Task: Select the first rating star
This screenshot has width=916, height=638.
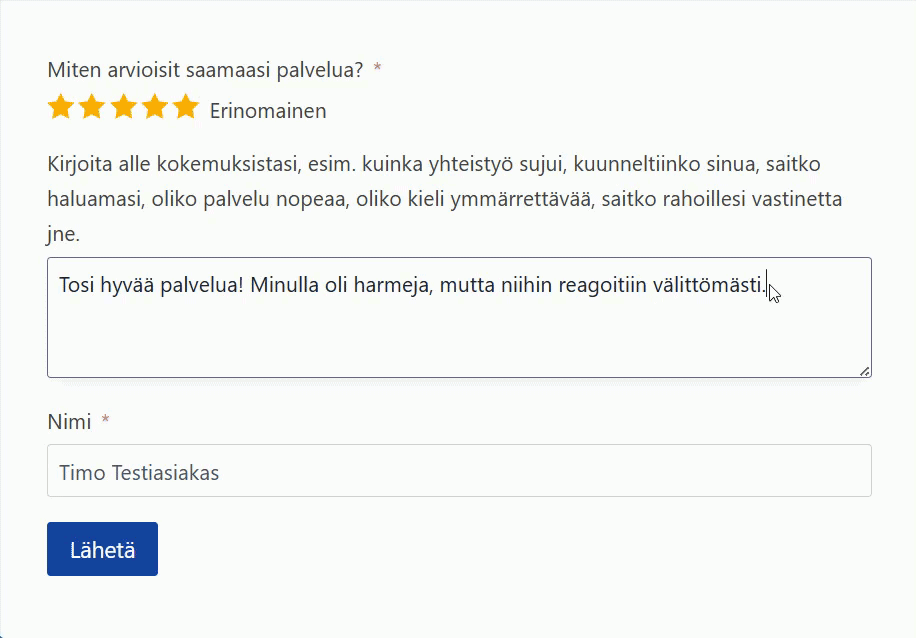Action: pos(61,108)
